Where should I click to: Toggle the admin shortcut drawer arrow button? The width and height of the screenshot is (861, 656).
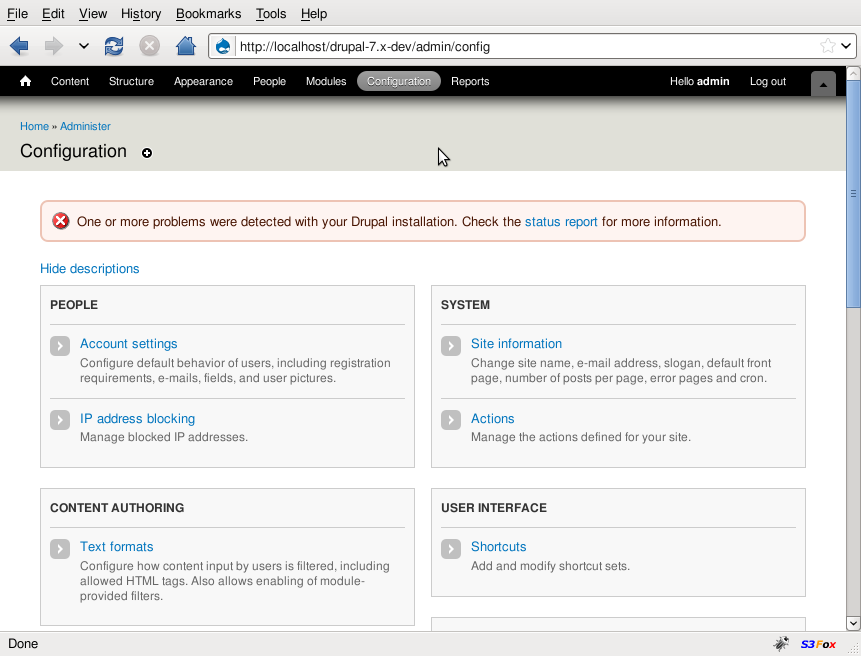[823, 84]
